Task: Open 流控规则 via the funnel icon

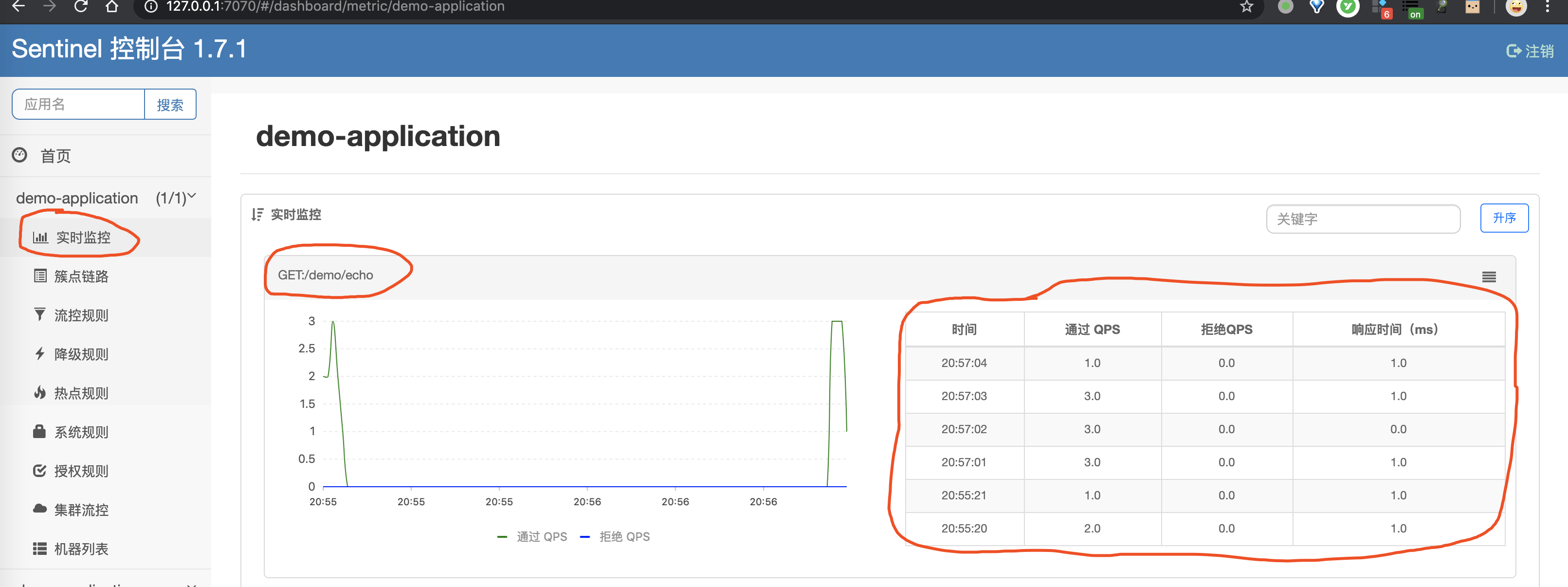Action: point(39,315)
